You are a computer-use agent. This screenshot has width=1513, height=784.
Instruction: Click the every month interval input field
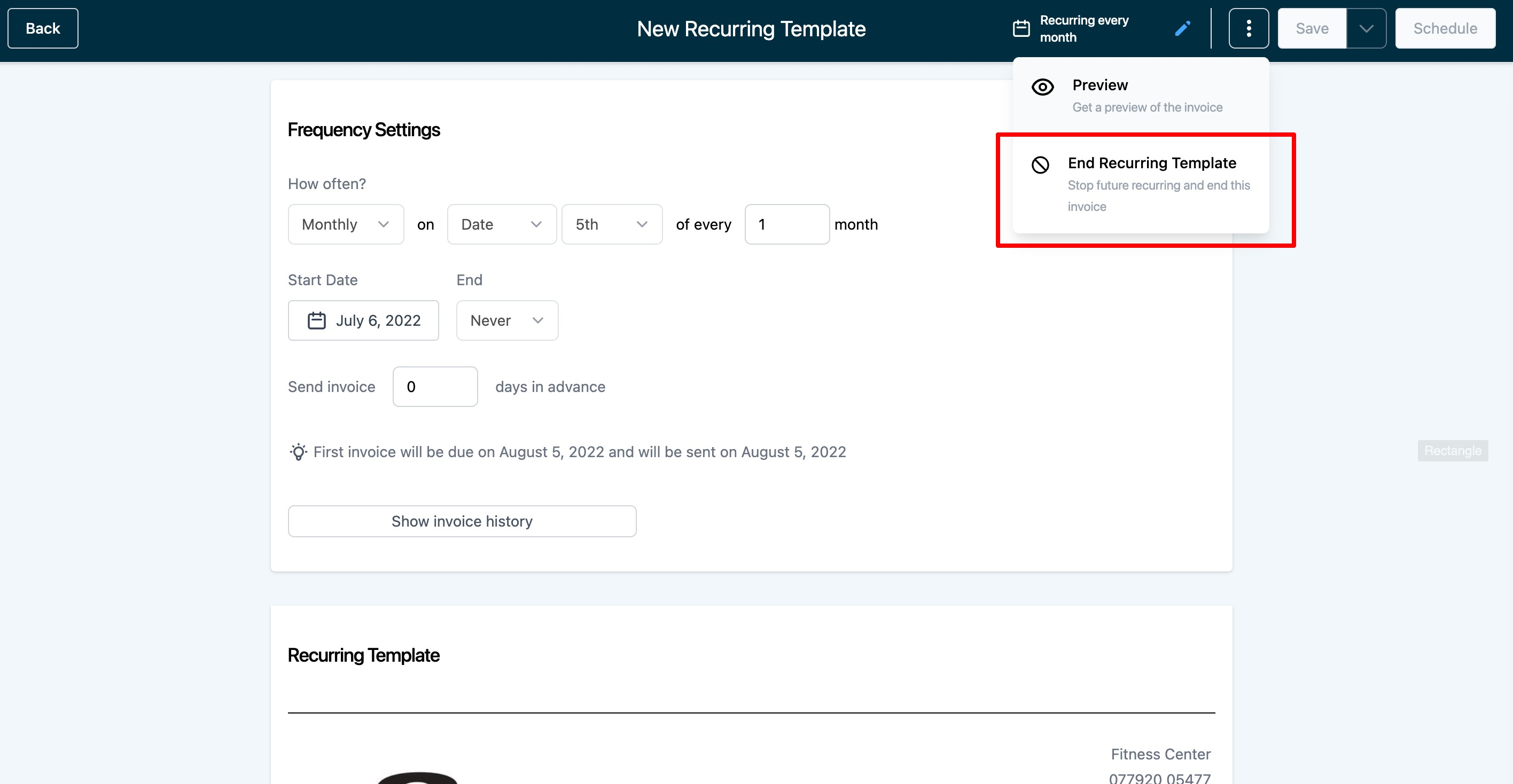pos(786,224)
